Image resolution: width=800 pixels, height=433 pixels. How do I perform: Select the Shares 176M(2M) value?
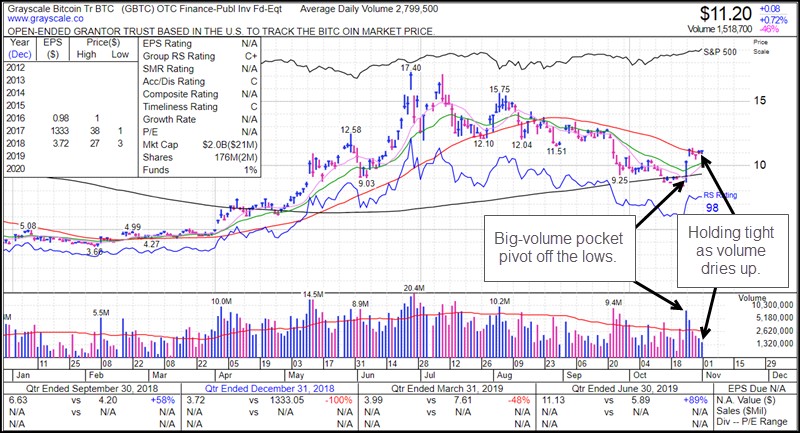click(x=236, y=158)
